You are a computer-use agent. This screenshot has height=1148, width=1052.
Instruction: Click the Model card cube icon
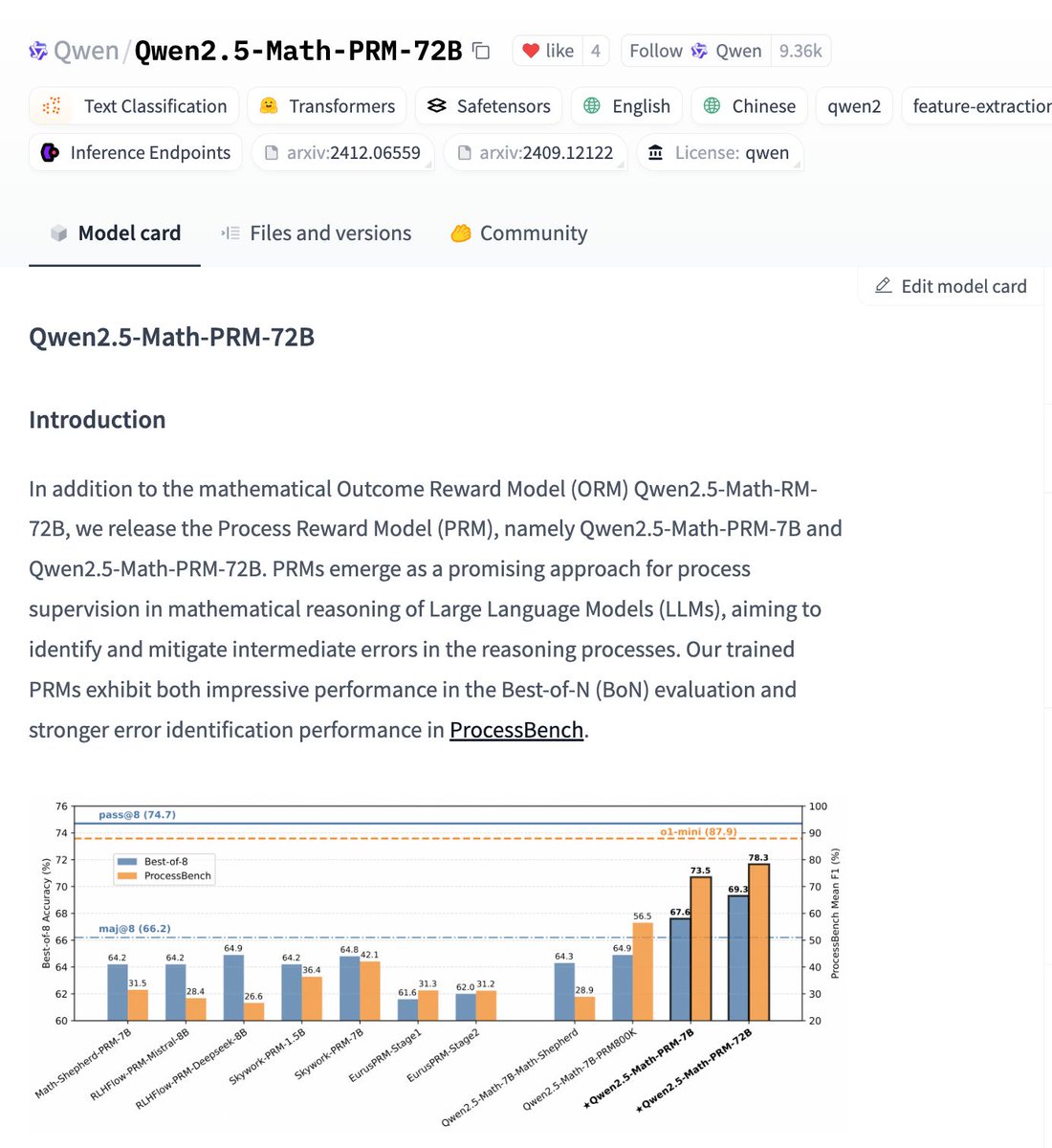(58, 233)
